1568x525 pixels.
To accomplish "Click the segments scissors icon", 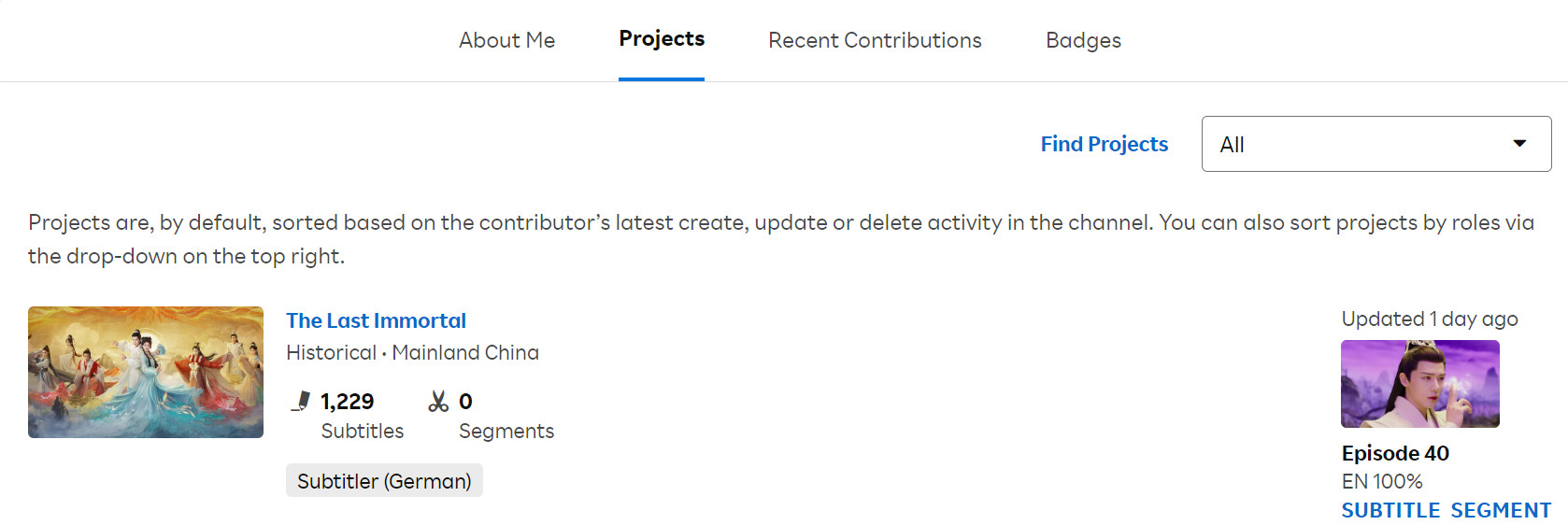I will tap(438, 402).
